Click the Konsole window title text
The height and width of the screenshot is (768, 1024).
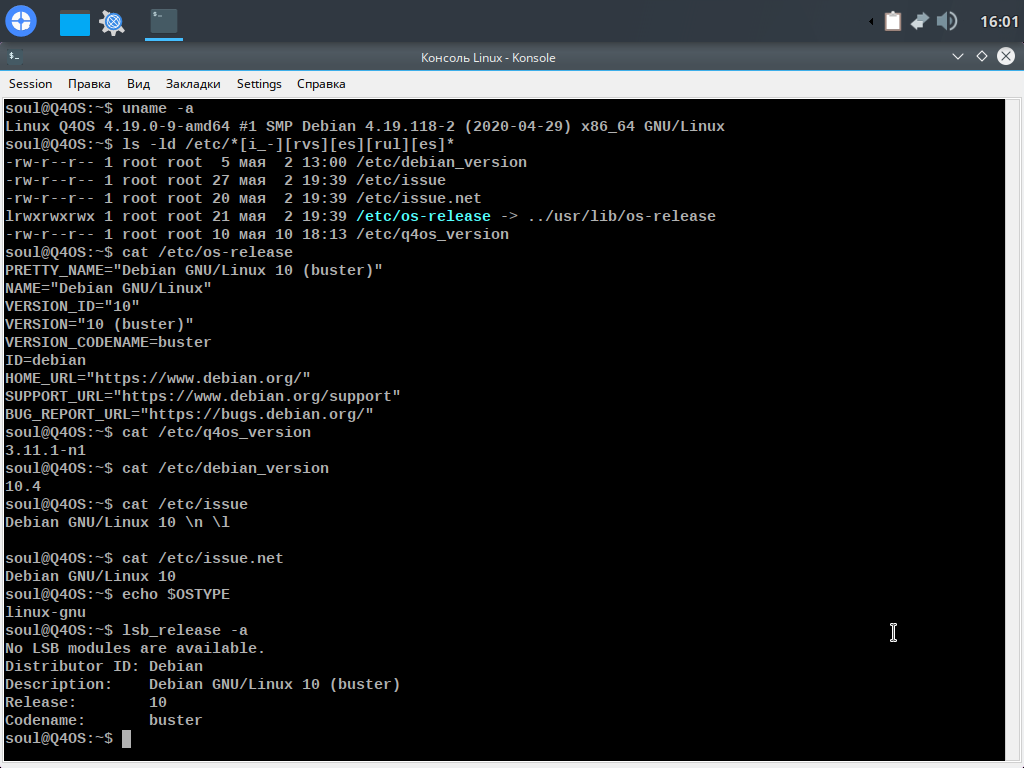pyautogui.click(x=488, y=57)
